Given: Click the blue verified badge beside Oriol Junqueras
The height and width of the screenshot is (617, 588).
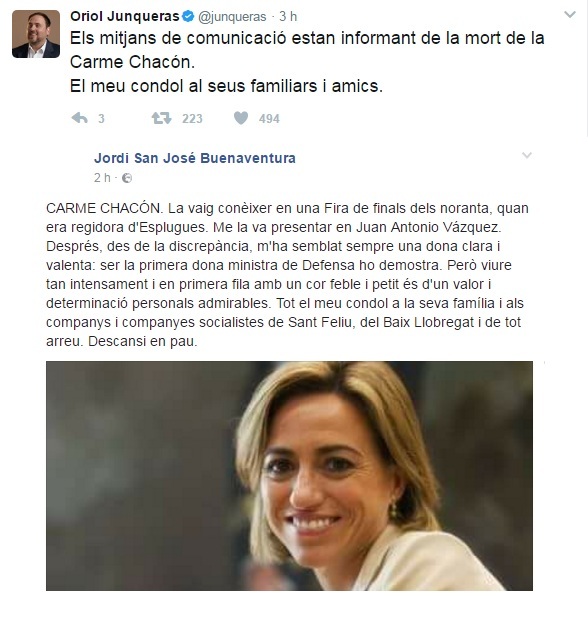Looking at the screenshot, I should 189,17.
